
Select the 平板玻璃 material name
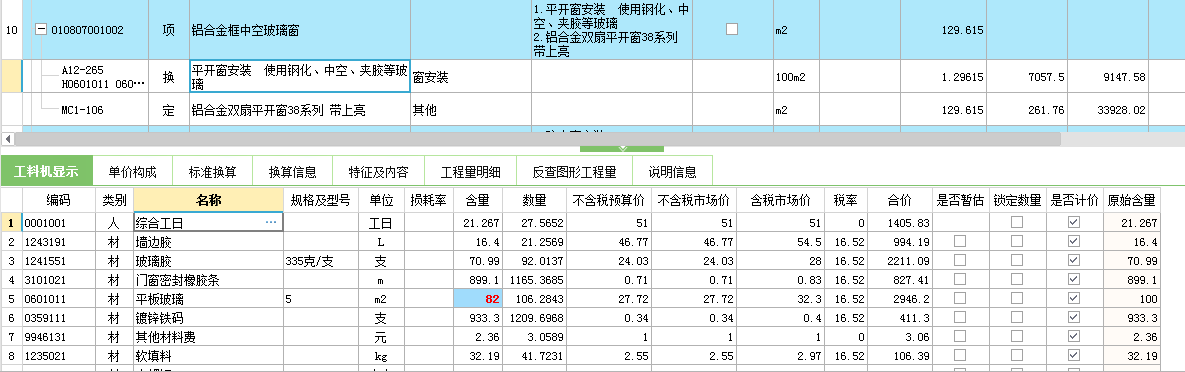coord(159,299)
